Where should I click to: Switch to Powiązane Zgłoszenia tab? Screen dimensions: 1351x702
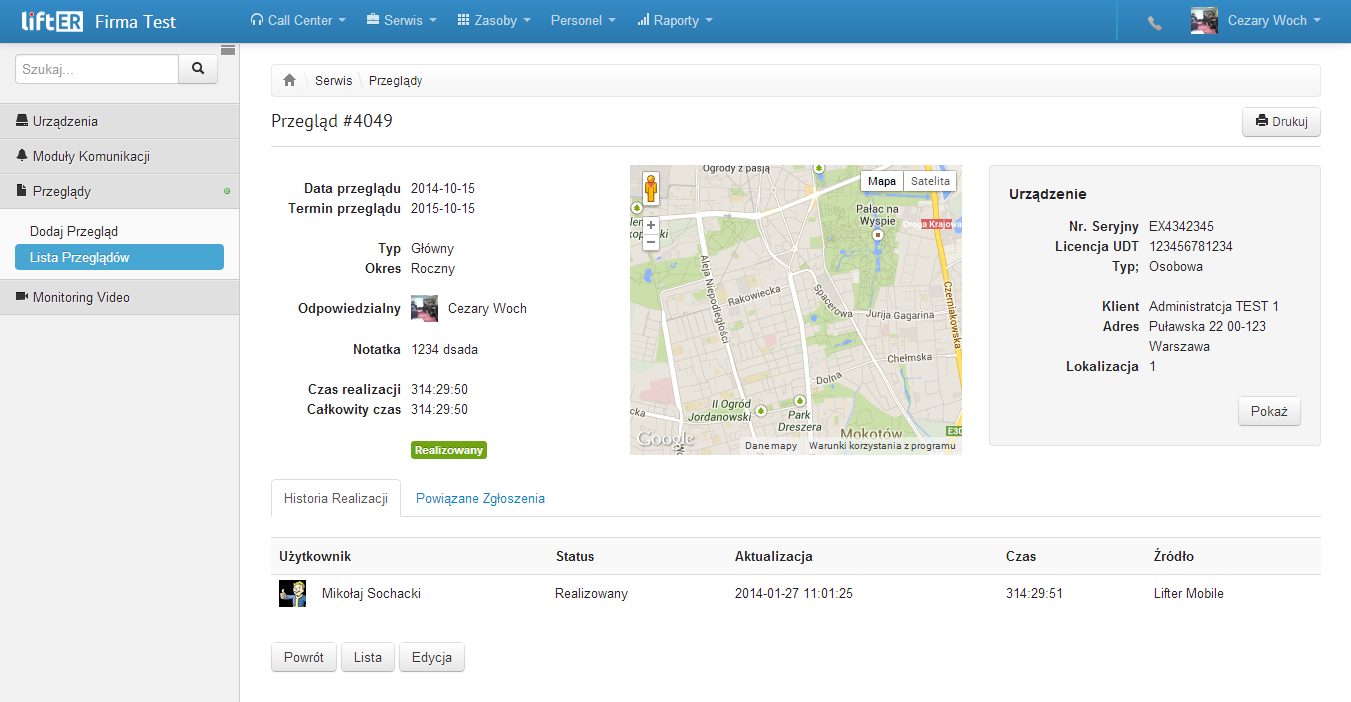(x=480, y=498)
